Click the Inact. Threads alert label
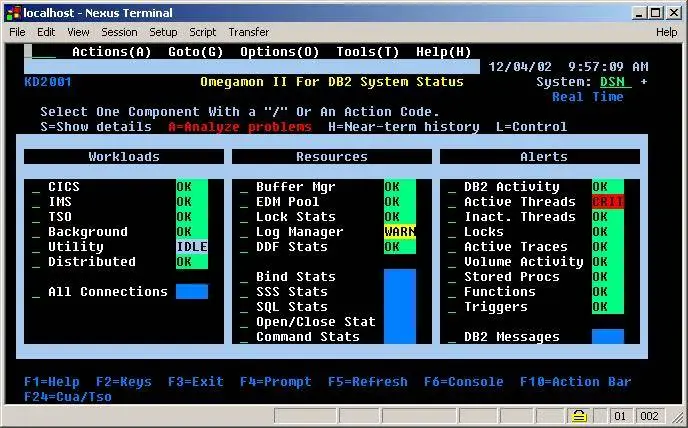 520,217
